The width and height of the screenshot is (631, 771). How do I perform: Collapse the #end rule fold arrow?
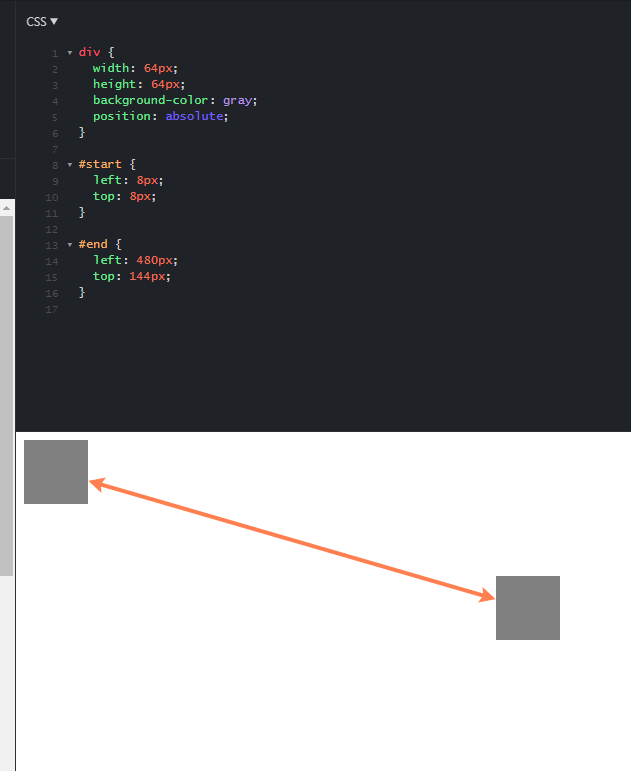point(70,244)
